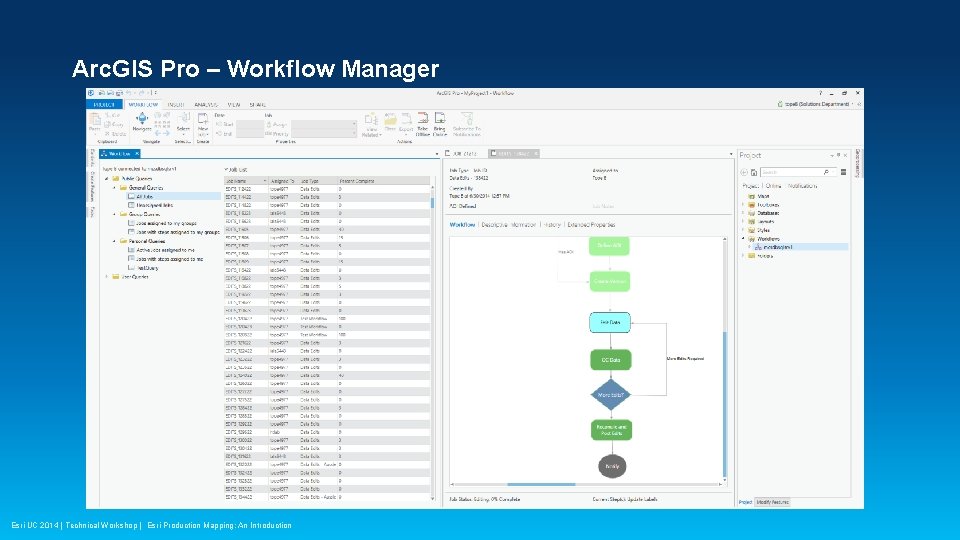The height and width of the screenshot is (540, 960).
Task: Click the QC Data step in workflow diagram
Action: pos(610,360)
